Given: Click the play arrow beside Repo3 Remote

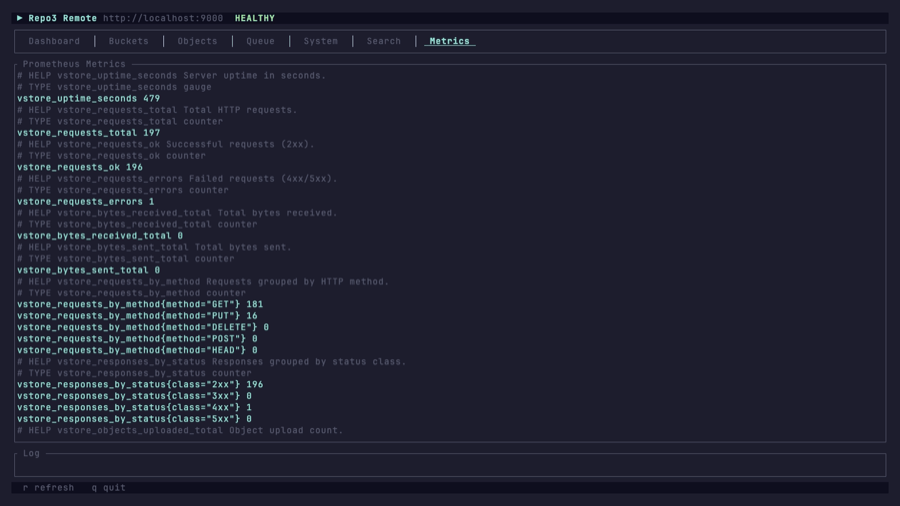Looking at the screenshot, I should tap(20, 18).
